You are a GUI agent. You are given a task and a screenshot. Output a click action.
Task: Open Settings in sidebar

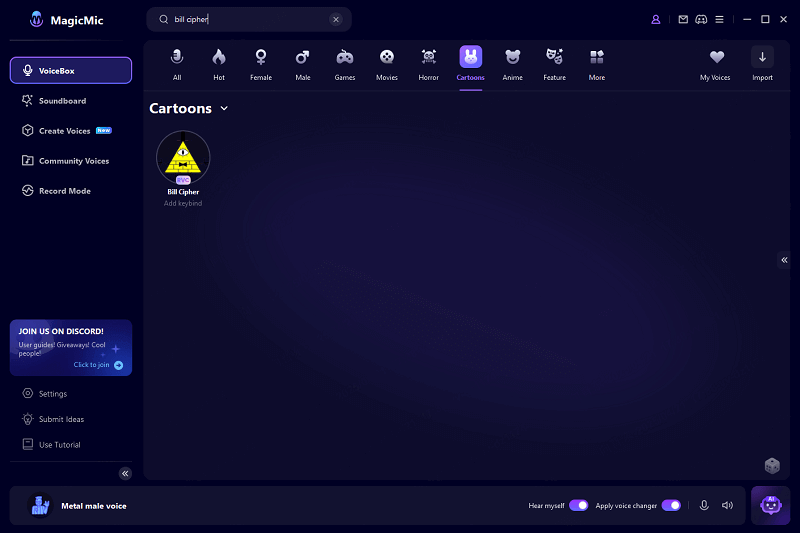point(45,394)
